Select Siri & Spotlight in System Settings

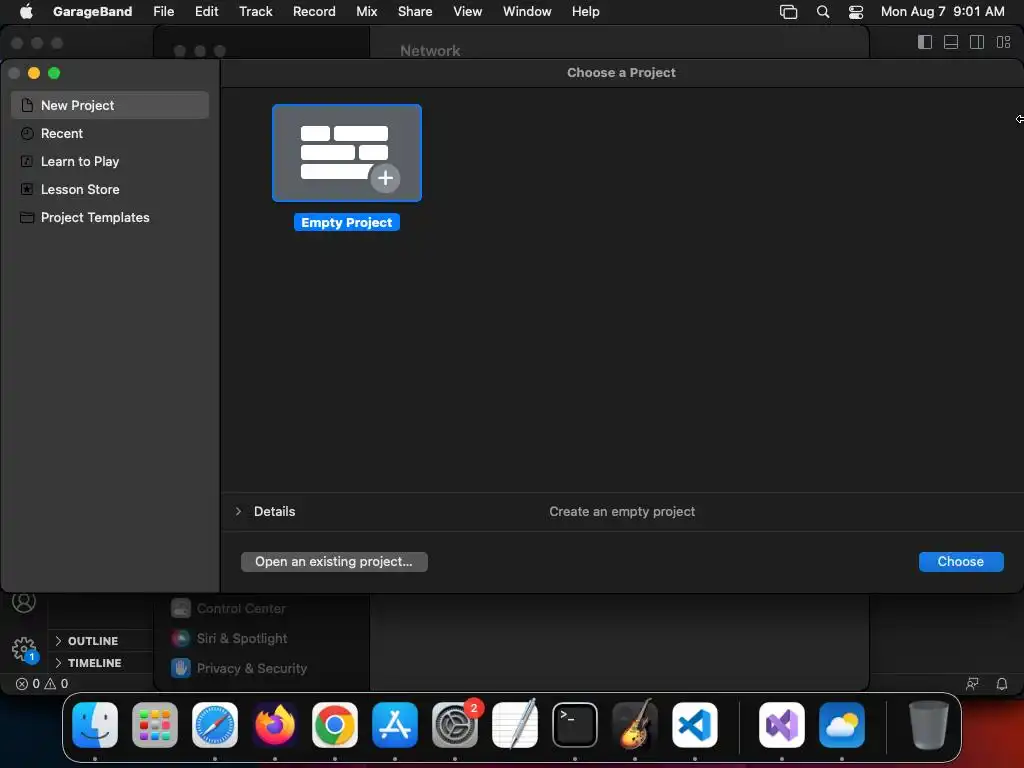coord(229,638)
